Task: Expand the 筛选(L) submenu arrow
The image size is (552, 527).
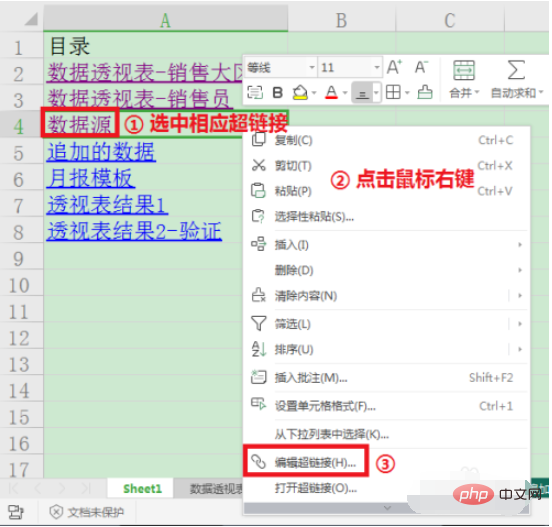Action: (x=520, y=324)
